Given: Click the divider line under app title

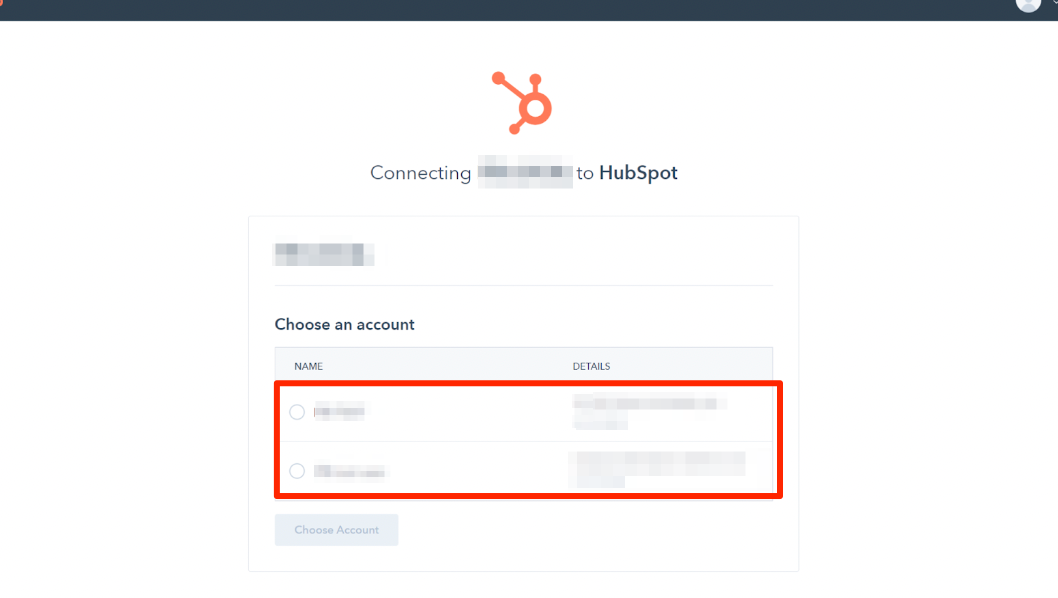Looking at the screenshot, I should coord(524,285).
